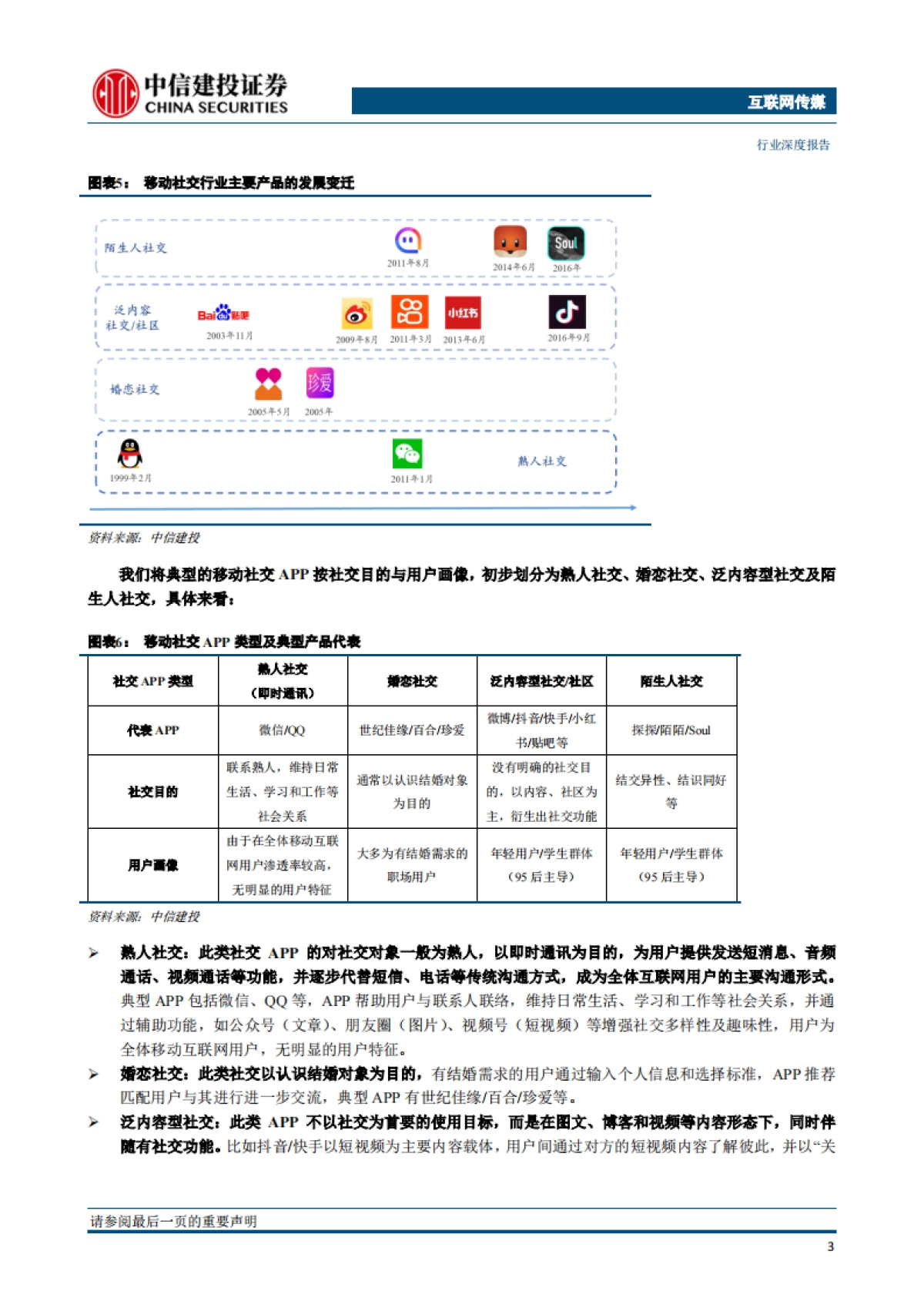Click the 1999年2月 date under QQ
The image size is (924, 1308).
pyautogui.click(x=130, y=478)
